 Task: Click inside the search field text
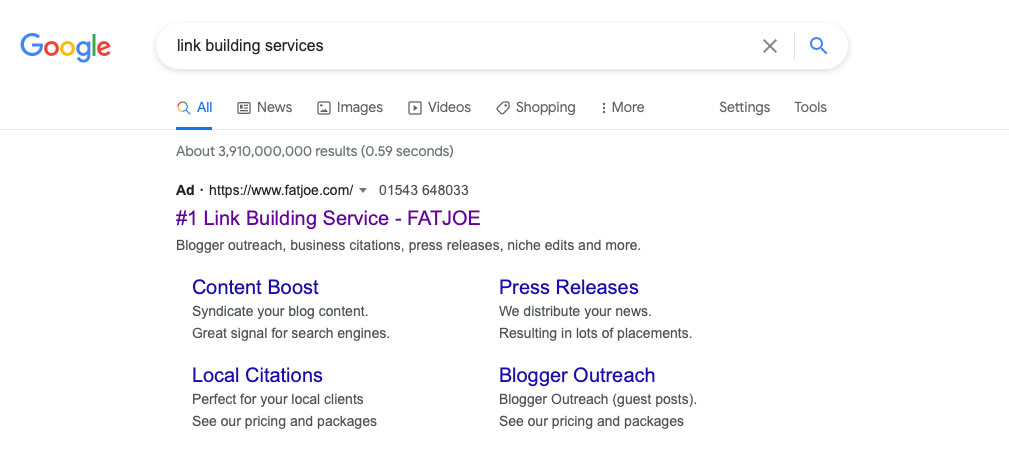[250, 46]
